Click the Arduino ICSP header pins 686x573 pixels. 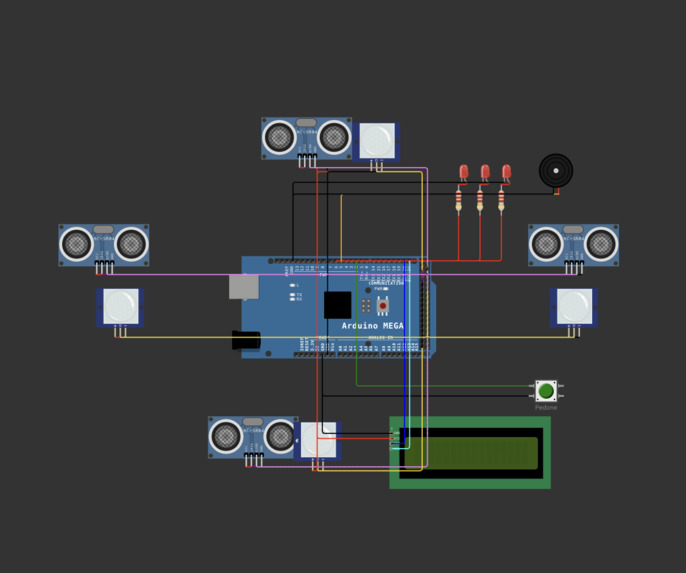366,306
